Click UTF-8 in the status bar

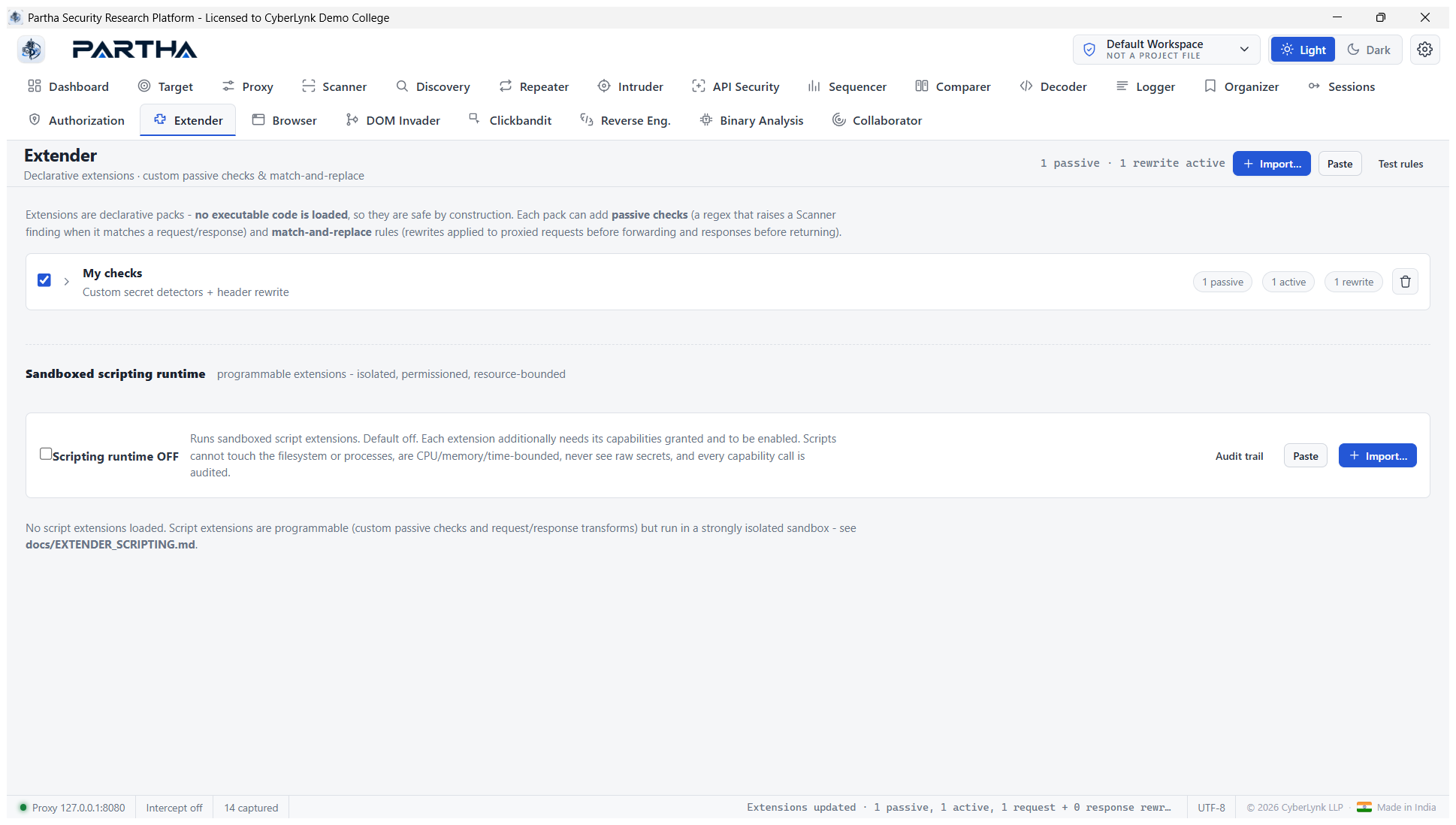coord(1211,808)
